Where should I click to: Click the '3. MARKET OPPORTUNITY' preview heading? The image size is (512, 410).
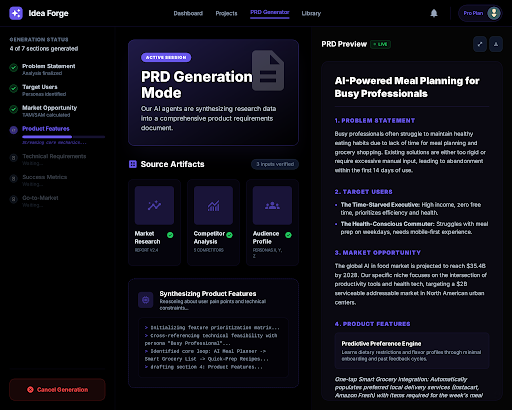point(378,253)
